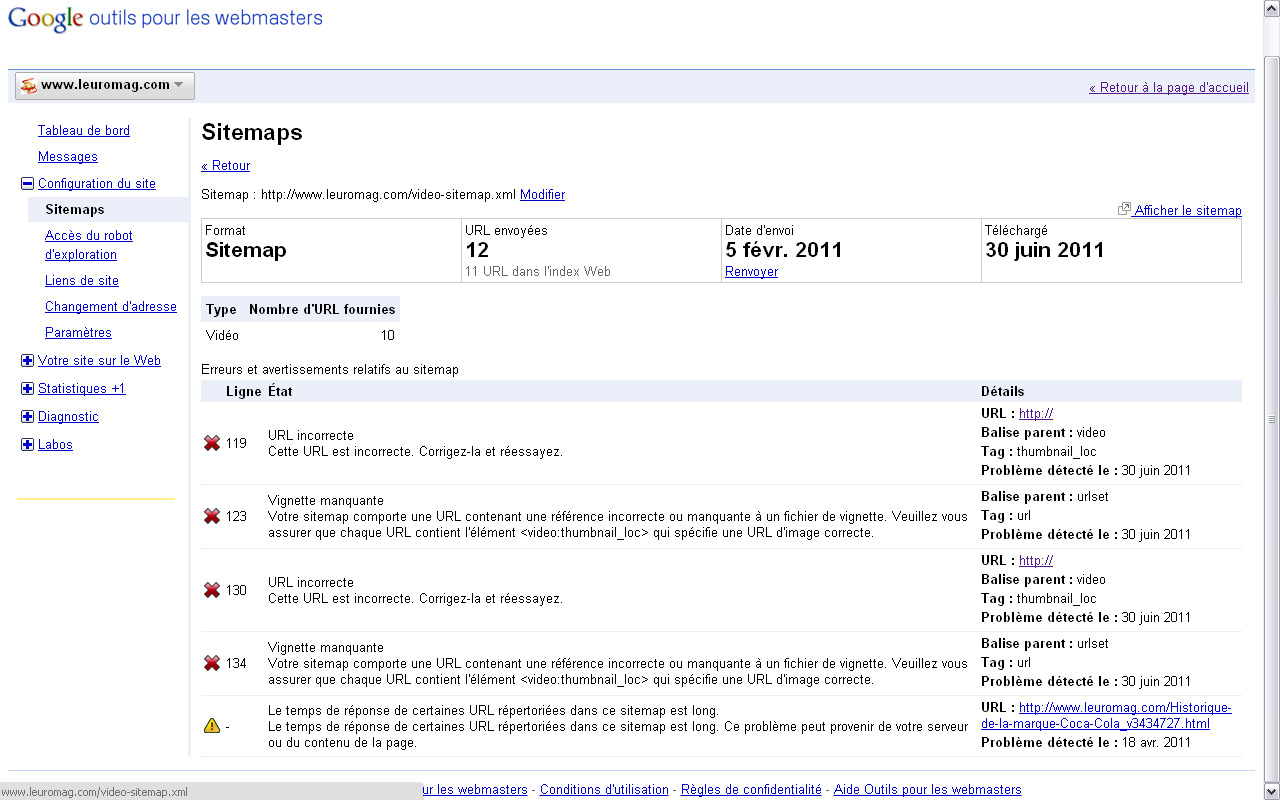Click the red error icon for line 119
The width and height of the screenshot is (1280, 800).
click(212, 443)
